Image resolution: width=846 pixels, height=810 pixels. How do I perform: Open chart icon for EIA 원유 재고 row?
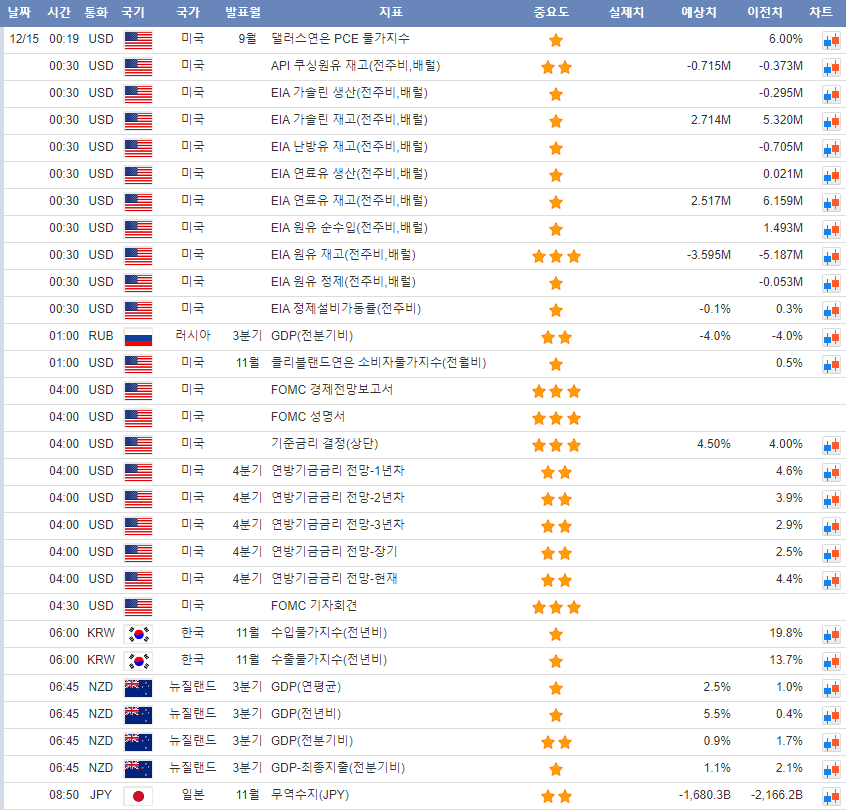[830, 256]
